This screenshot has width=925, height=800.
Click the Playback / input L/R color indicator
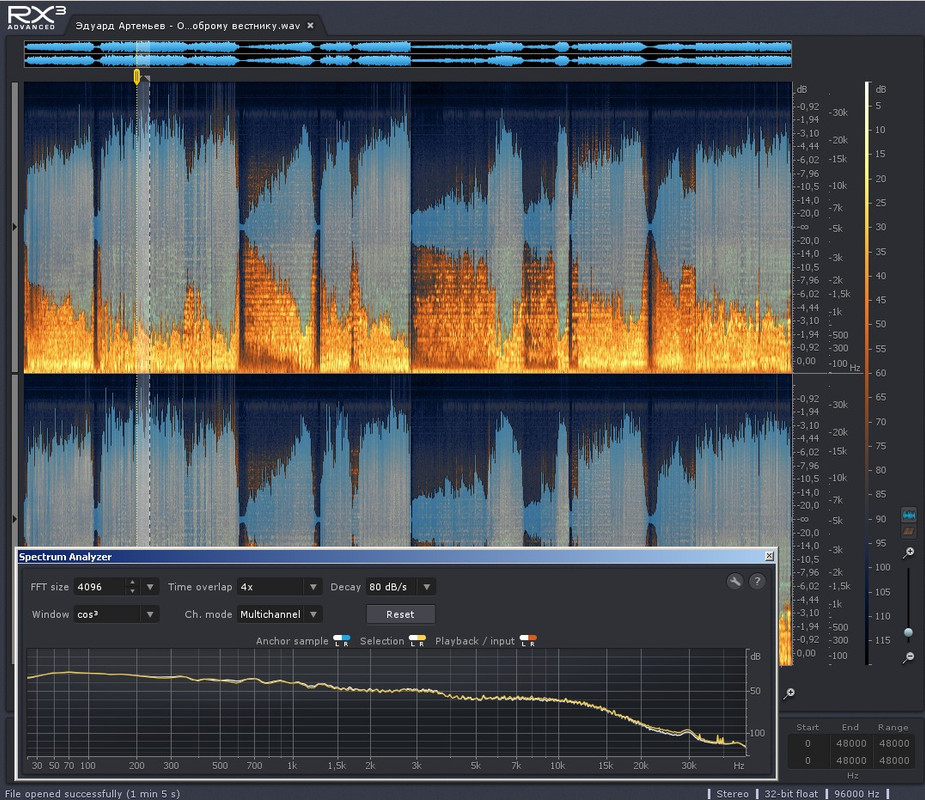click(528, 640)
